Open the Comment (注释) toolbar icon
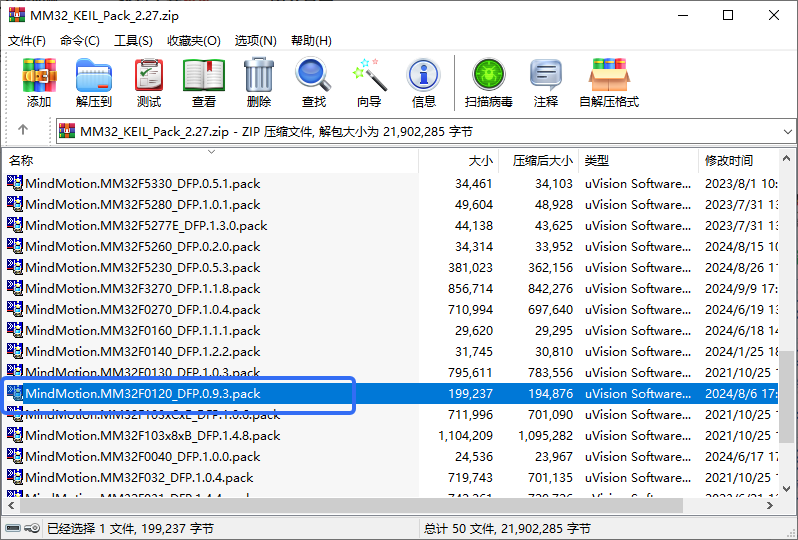 [546, 82]
